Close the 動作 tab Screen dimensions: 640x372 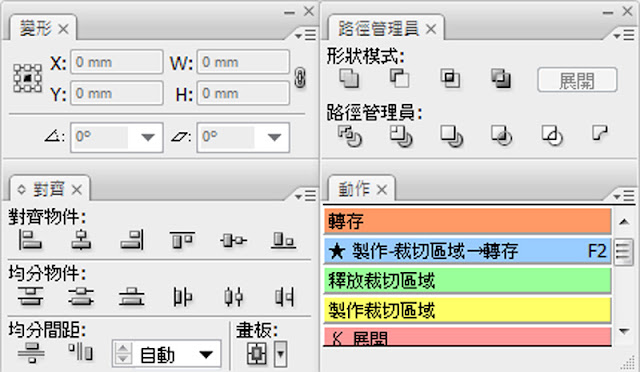382,190
